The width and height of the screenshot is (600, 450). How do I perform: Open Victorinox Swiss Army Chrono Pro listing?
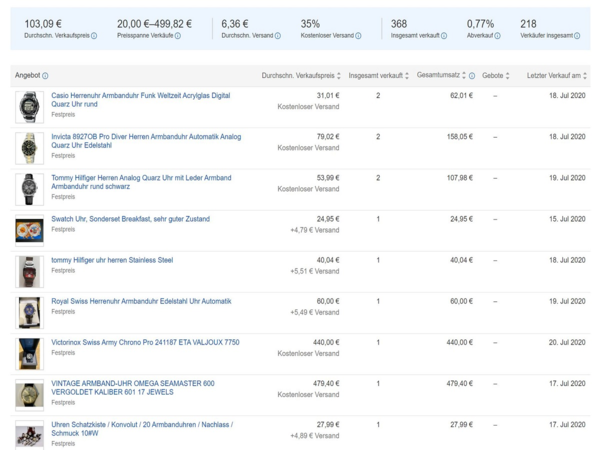coord(145,342)
